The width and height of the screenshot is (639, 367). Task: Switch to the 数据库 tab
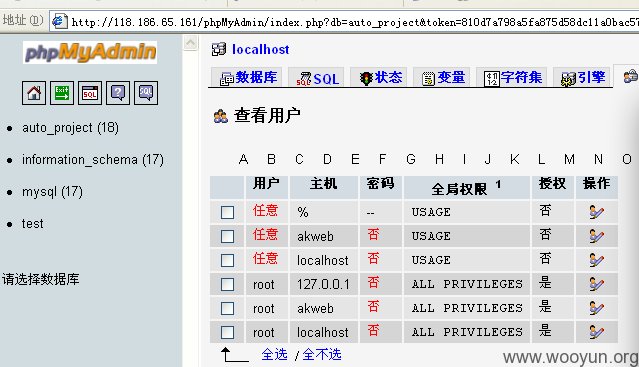click(247, 77)
